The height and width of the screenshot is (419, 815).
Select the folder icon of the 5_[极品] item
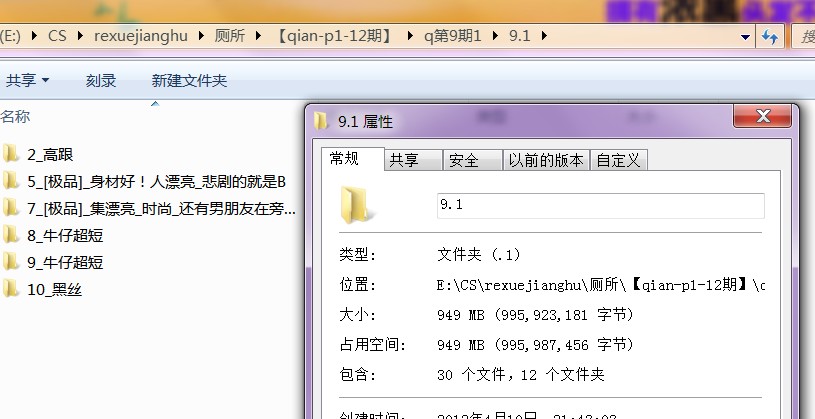12,181
